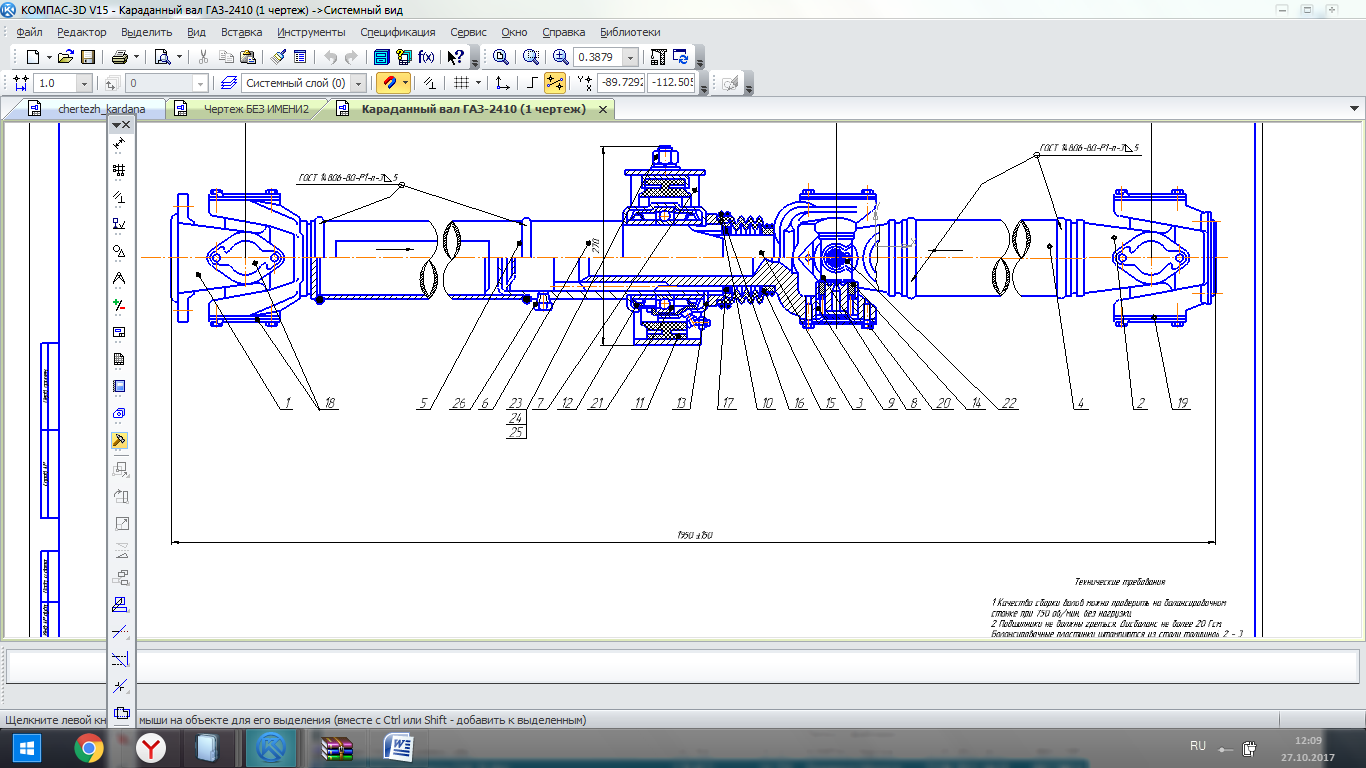Viewport: 1366px width, 768px height.
Task: Switch to Чертеж БЕЗ ИМЕНИ2 tab
Action: 255,108
